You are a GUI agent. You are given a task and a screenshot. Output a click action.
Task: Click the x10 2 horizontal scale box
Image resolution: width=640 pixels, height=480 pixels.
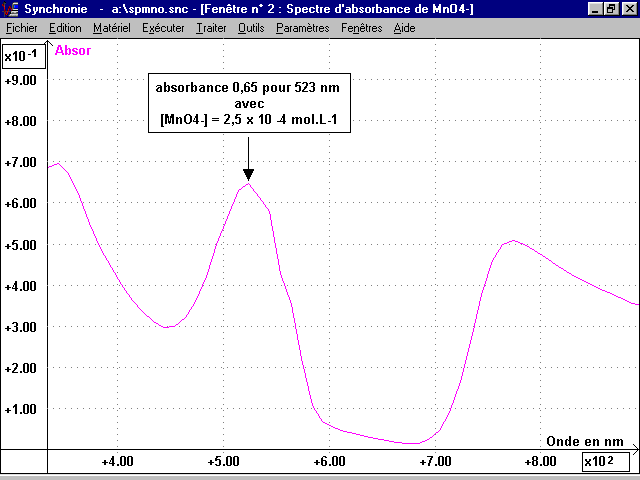coord(605,462)
